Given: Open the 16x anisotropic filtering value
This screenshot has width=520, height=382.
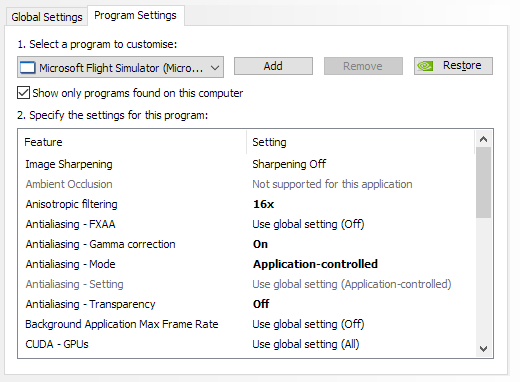Looking at the screenshot, I should coord(263,204).
